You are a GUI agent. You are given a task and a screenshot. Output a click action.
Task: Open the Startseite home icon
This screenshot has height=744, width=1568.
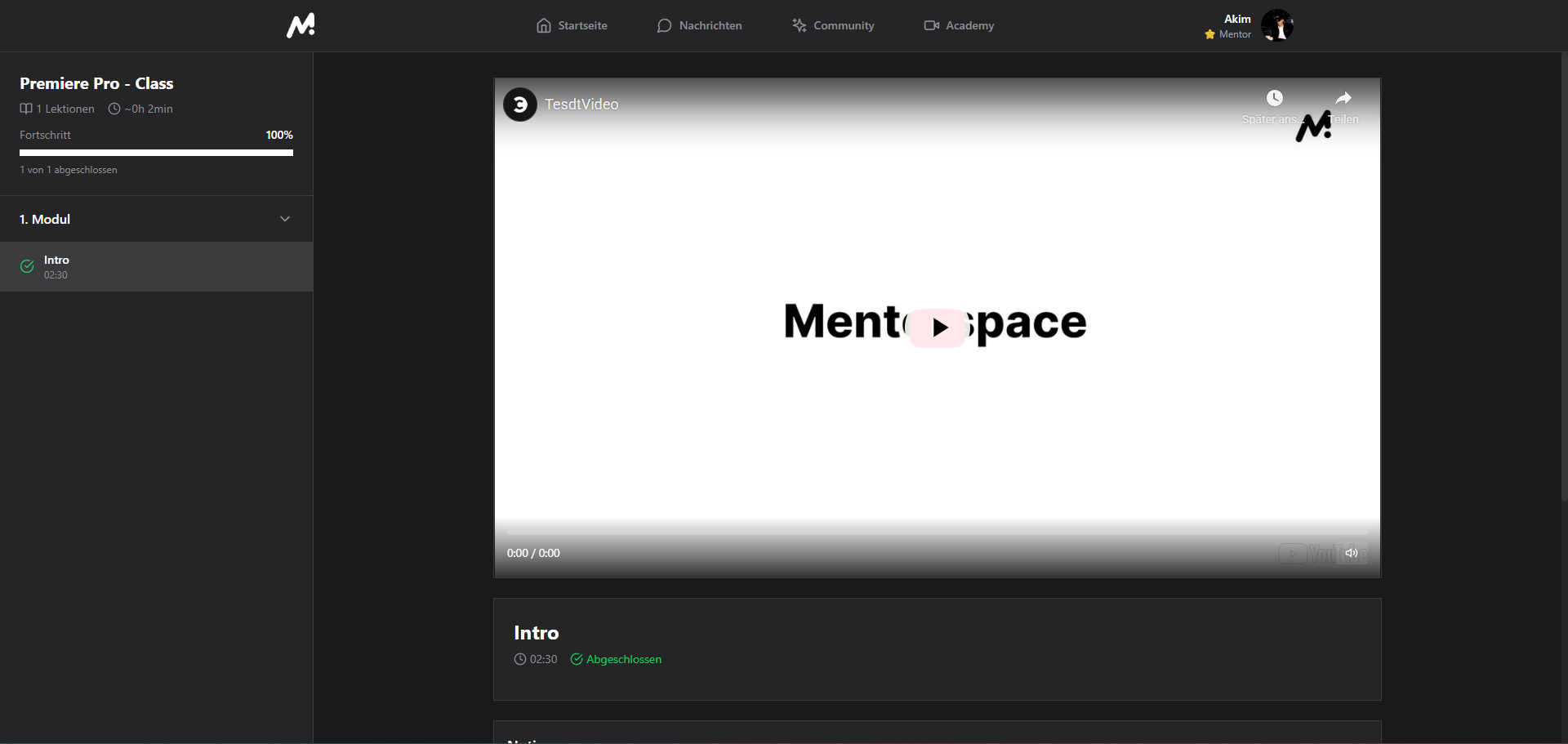[544, 25]
